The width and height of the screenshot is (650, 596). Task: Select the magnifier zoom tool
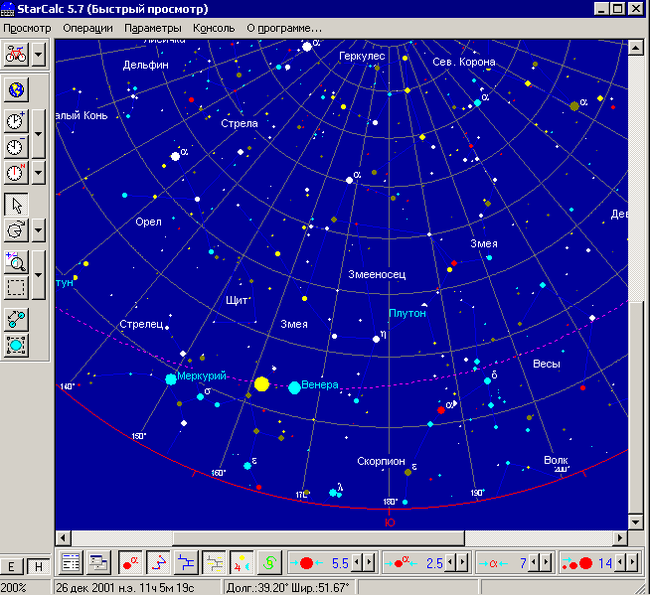pos(16,262)
